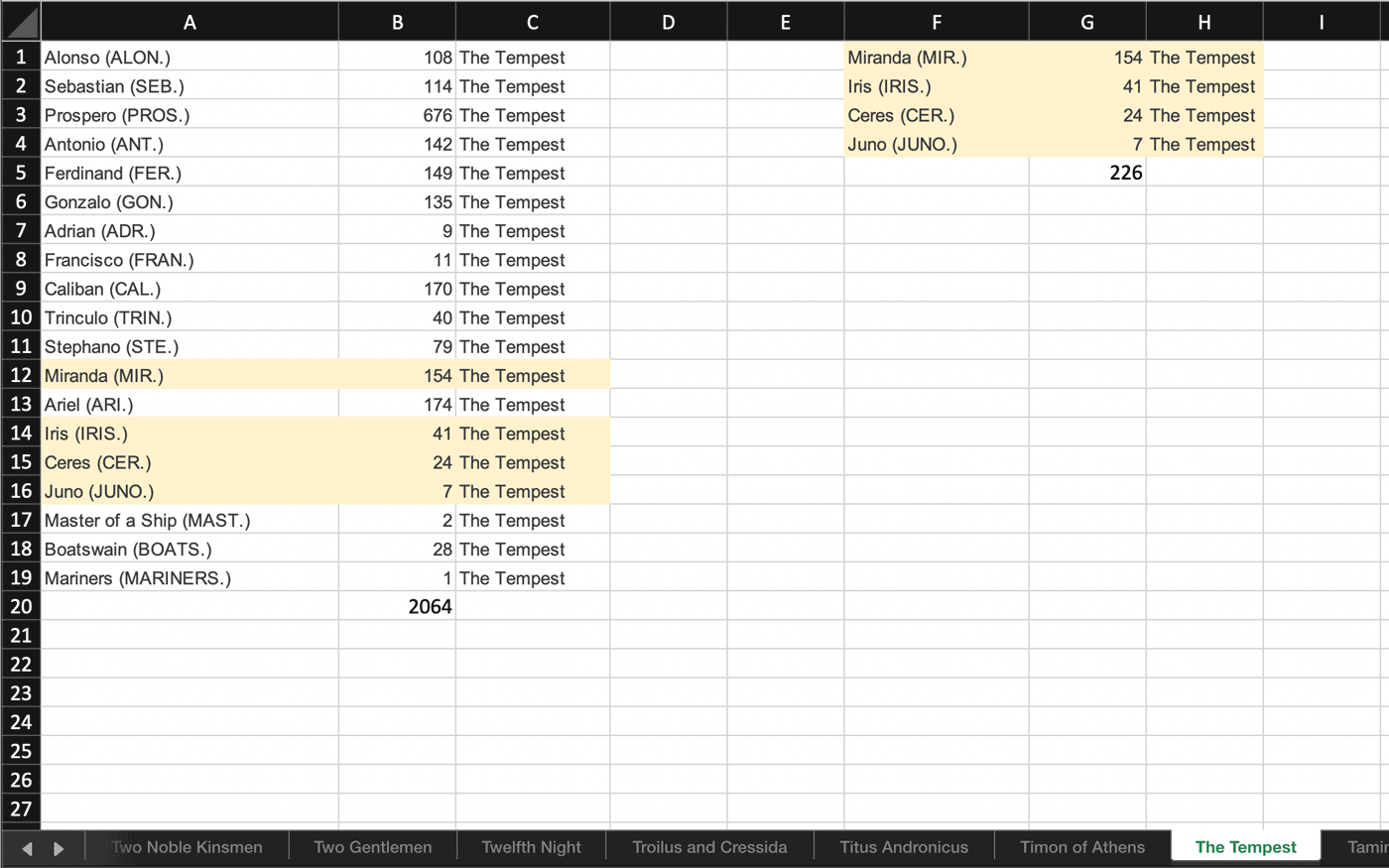Open the Timon of Athens tab
The height and width of the screenshot is (868, 1389).
click(1081, 847)
